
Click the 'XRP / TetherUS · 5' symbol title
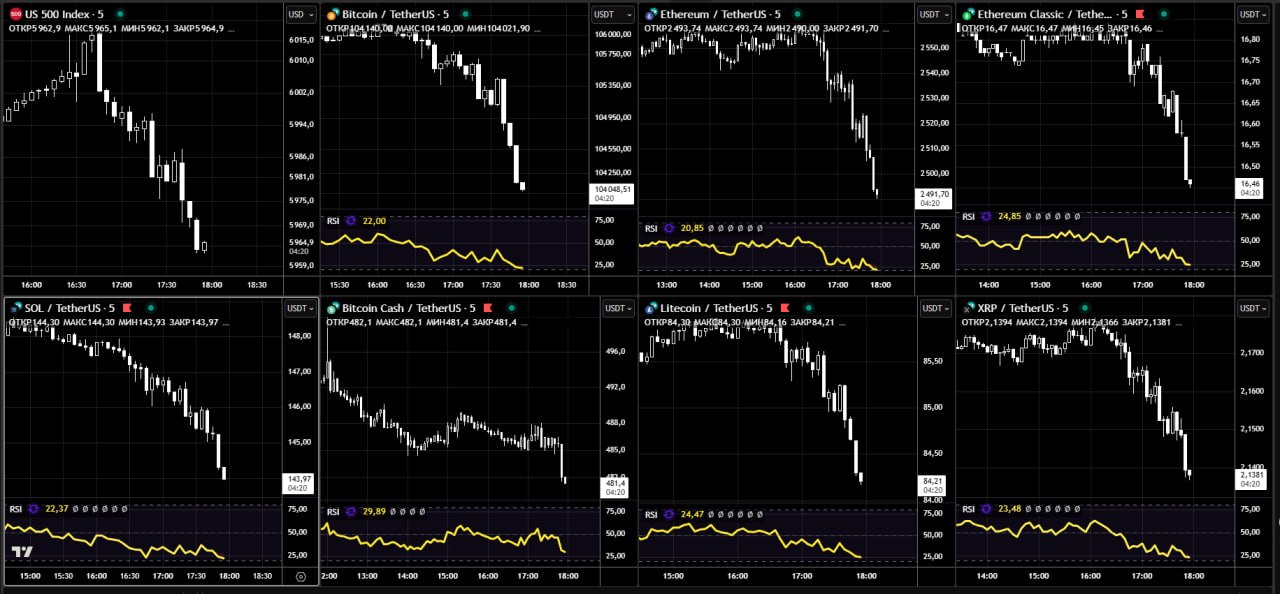pos(1022,308)
